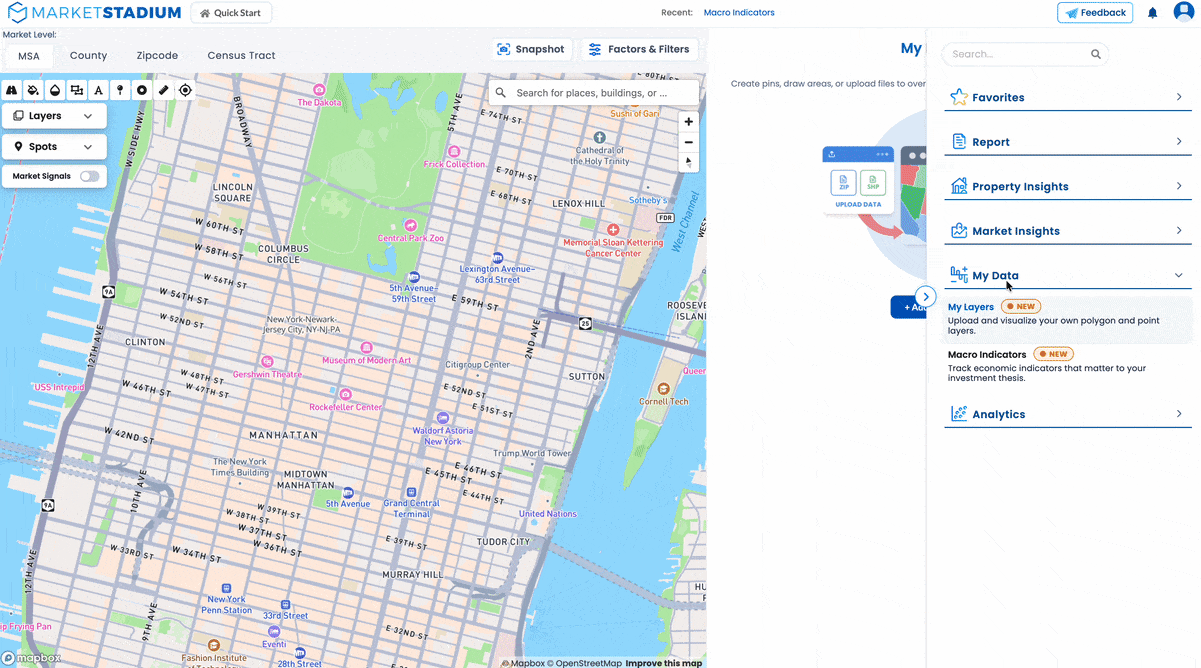Collapse the My Data section chevron

tap(1179, 275)
